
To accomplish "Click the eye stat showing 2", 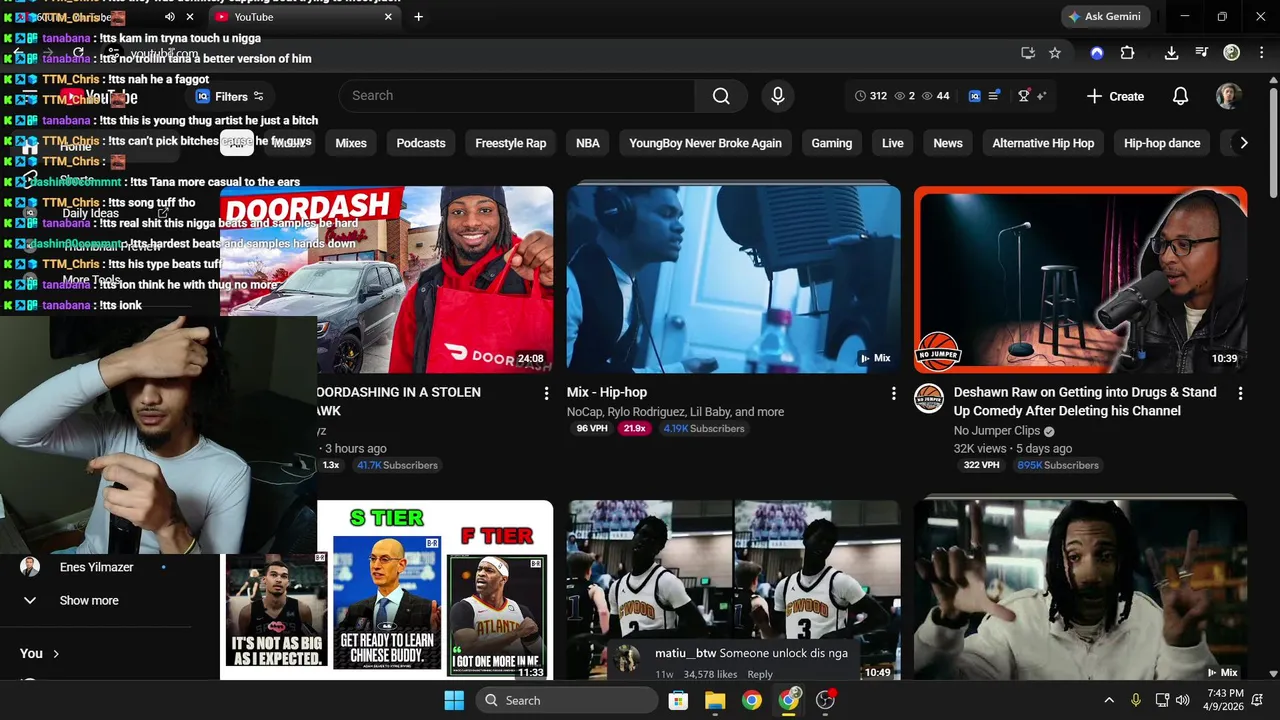I will (x=905, y=96).
